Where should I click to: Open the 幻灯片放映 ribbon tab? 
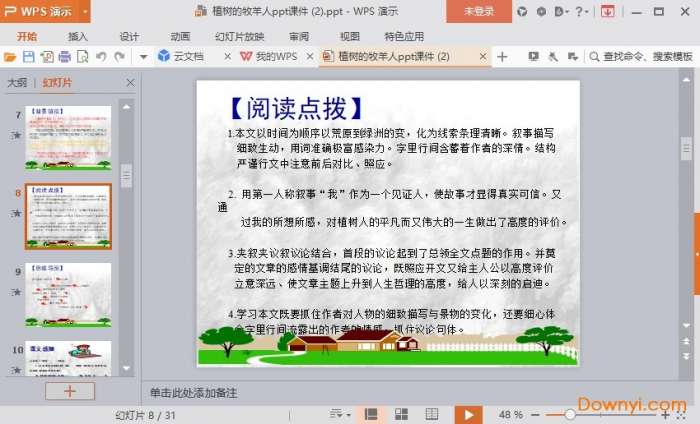240,37
